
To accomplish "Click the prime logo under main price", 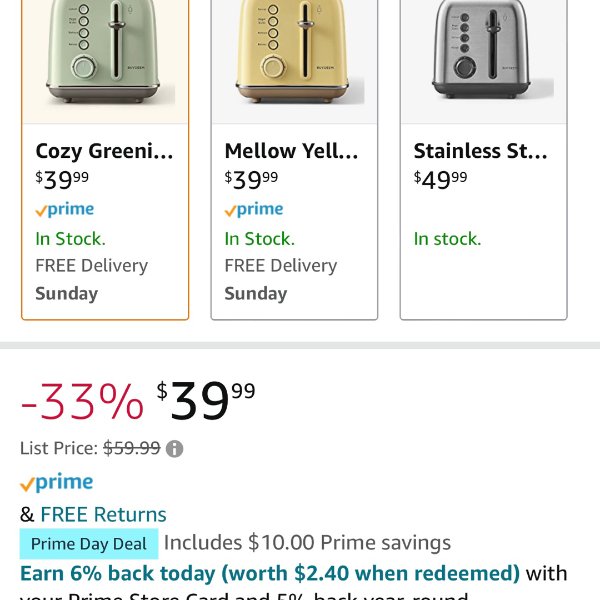I will [57, 482].
